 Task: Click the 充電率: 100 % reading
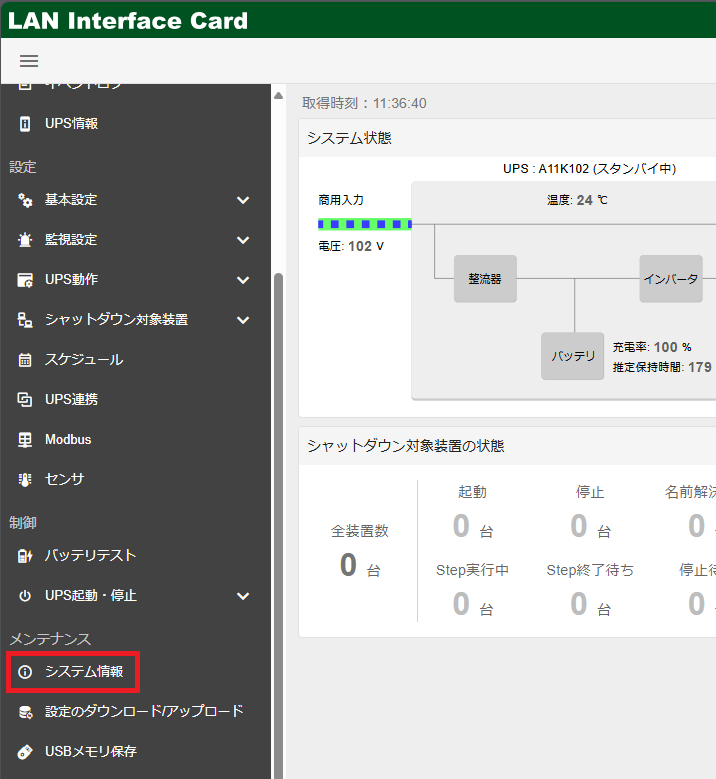tap(652, 347)
